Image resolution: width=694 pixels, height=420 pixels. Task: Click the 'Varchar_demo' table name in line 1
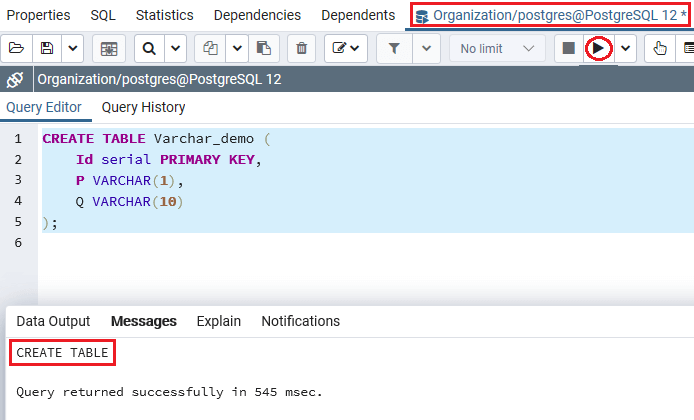204,139
